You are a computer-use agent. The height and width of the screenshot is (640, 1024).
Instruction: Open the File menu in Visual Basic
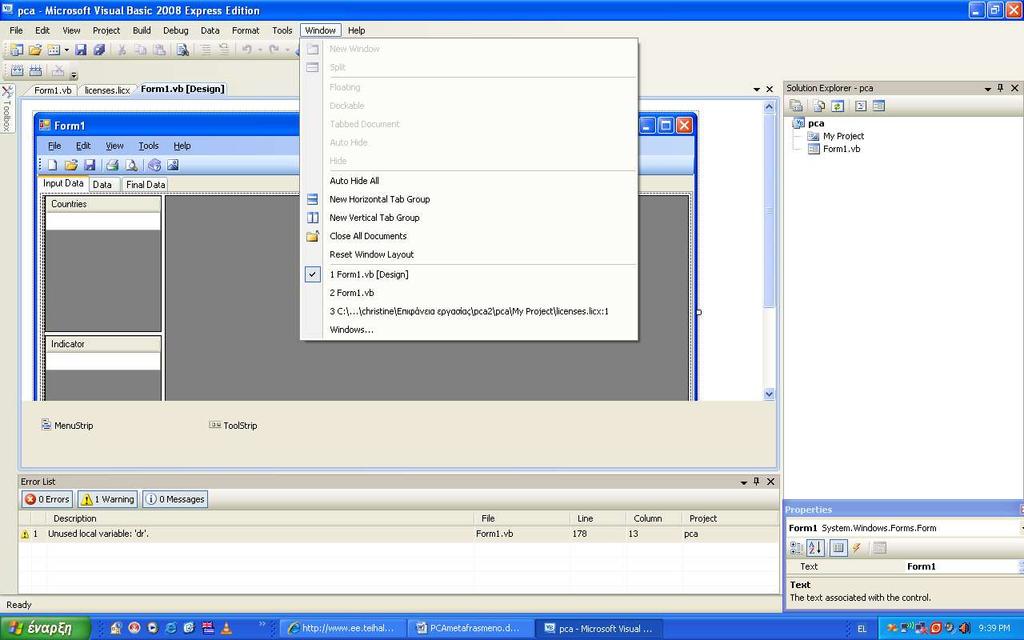click(x=16, y=30)
